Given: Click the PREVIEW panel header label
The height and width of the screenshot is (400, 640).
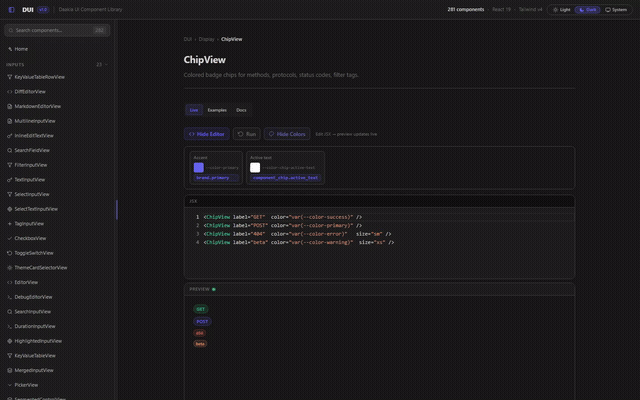Looking at the screenshot, I should (199, 289).
